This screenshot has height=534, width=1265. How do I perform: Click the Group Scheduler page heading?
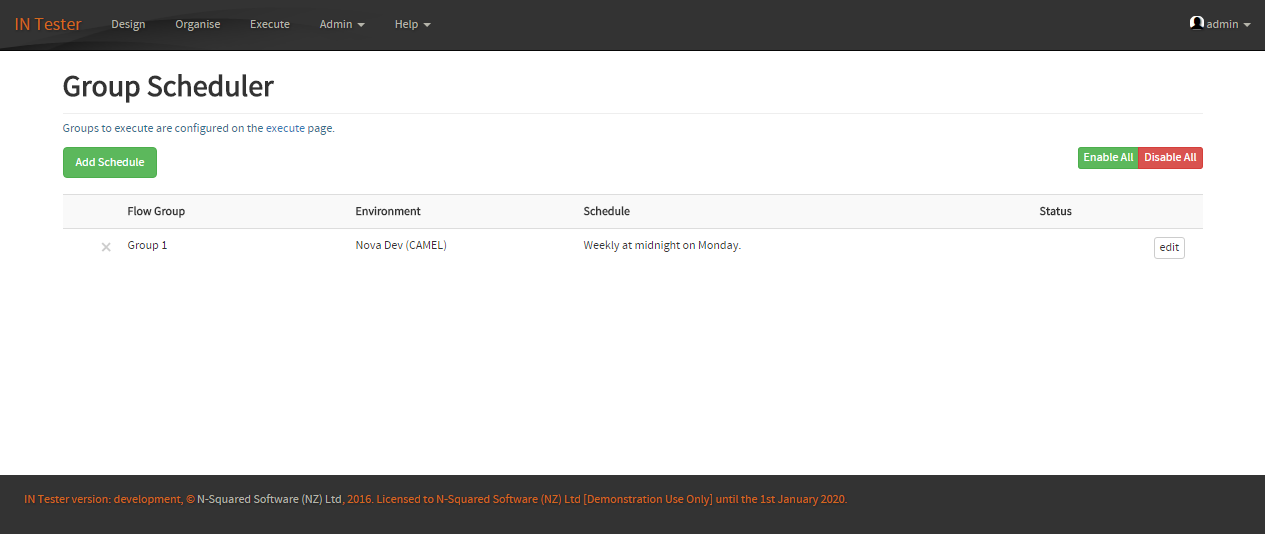pyautogui.click(x=168, y=86)
